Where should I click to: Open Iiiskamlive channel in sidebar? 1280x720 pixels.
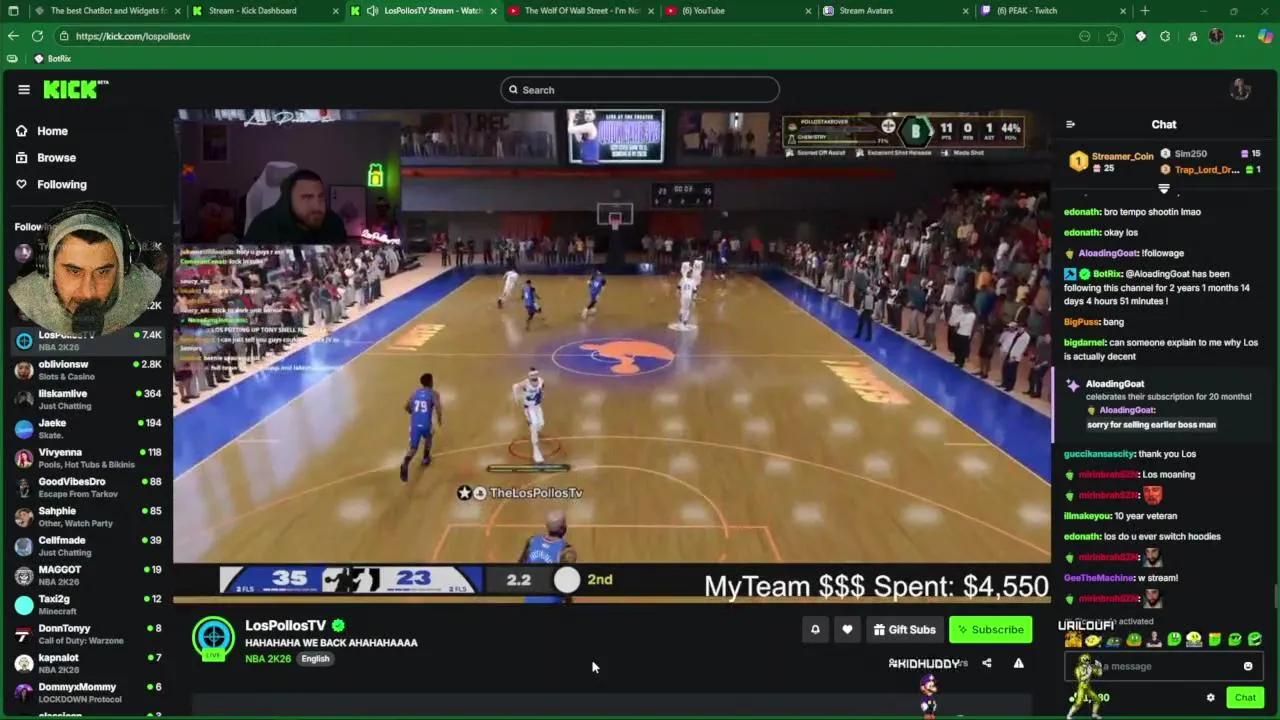(88, 399)
